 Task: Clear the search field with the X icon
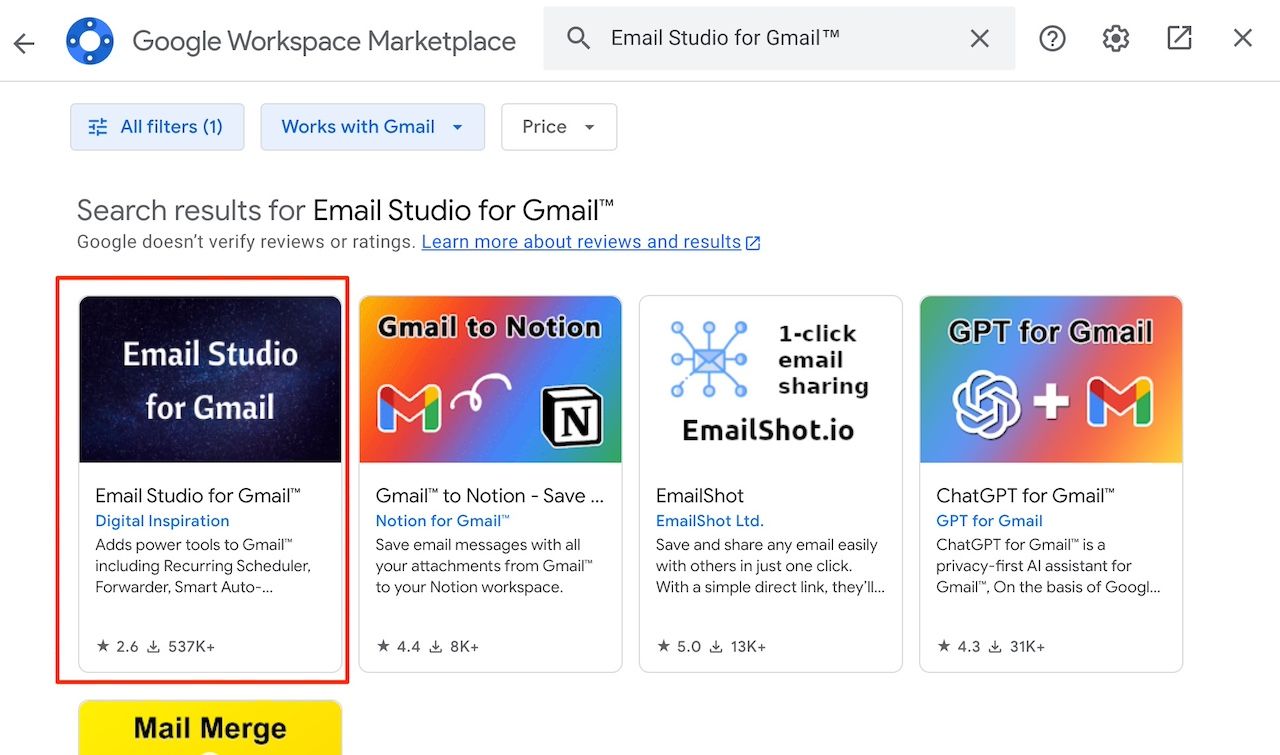[x=980, y=39]
